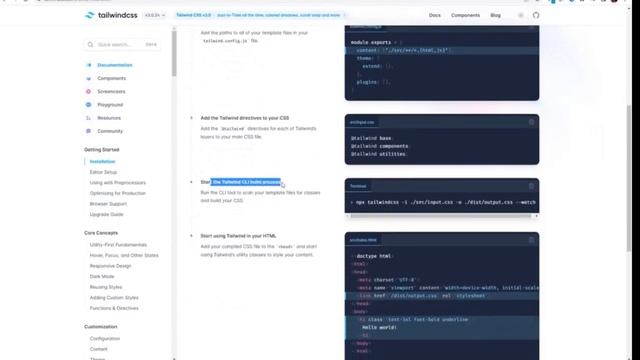This screenshot has width=640, height=360.
Task: Copy the Terminal command code block
Action: tap(531, 186)
